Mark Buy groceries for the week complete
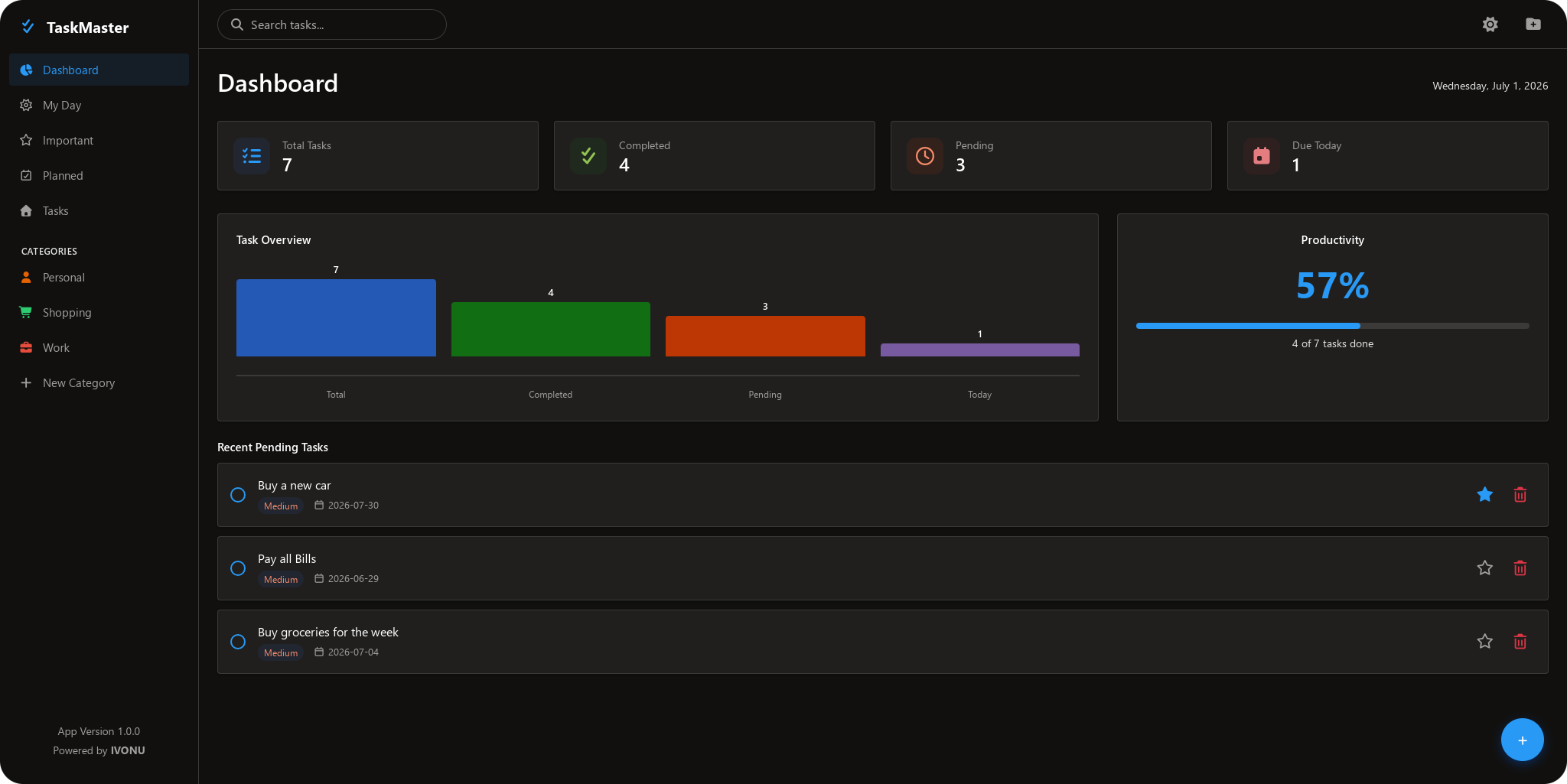The height and width of the screenshot is (784, 1567). click(x=238, y=642)
